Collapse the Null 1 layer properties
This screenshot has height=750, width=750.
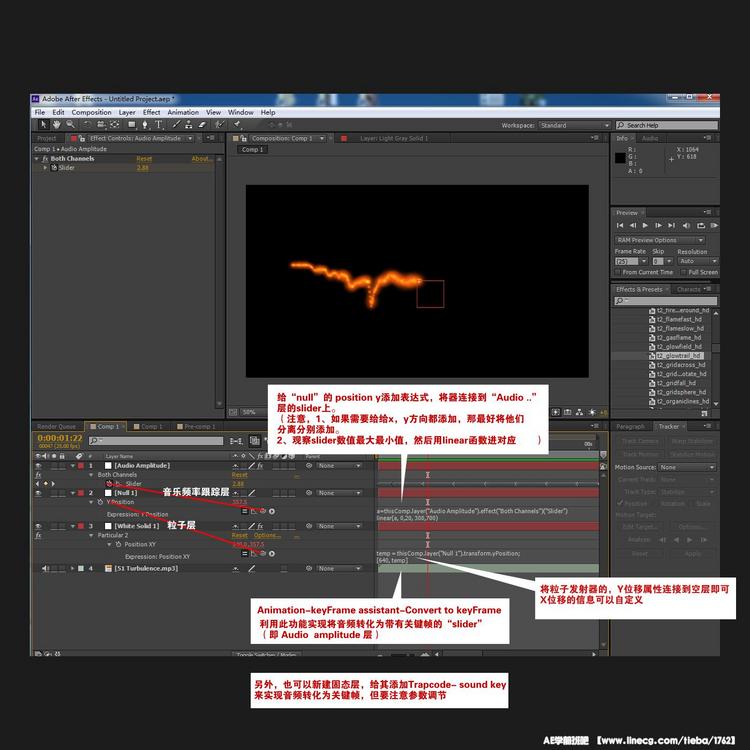pos(73,493)
